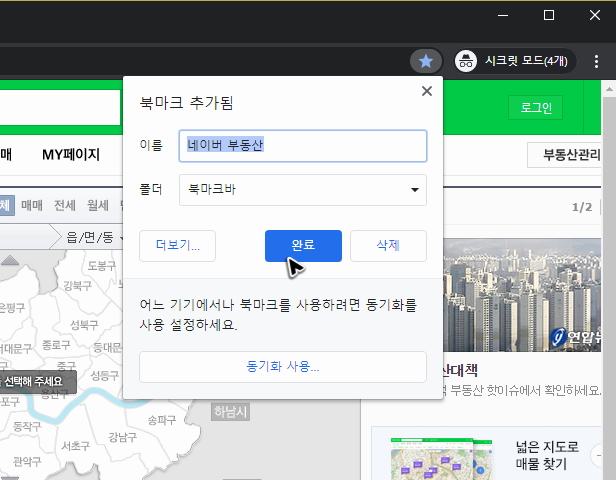Viewport: 616px width, 480px height.
Task: Click 성북구 on the map
Action: [84, 325]
